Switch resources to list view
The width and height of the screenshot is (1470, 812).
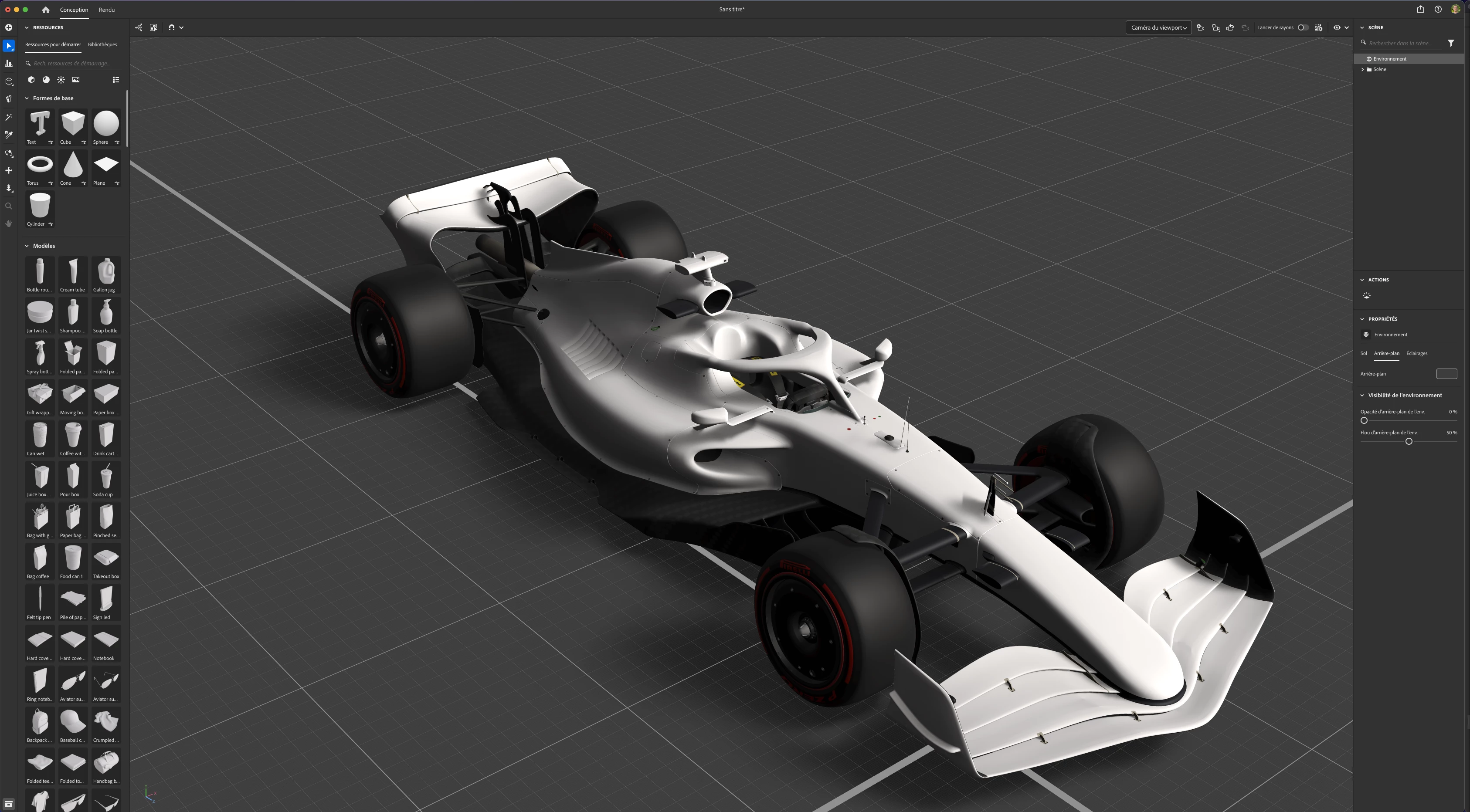116,80
